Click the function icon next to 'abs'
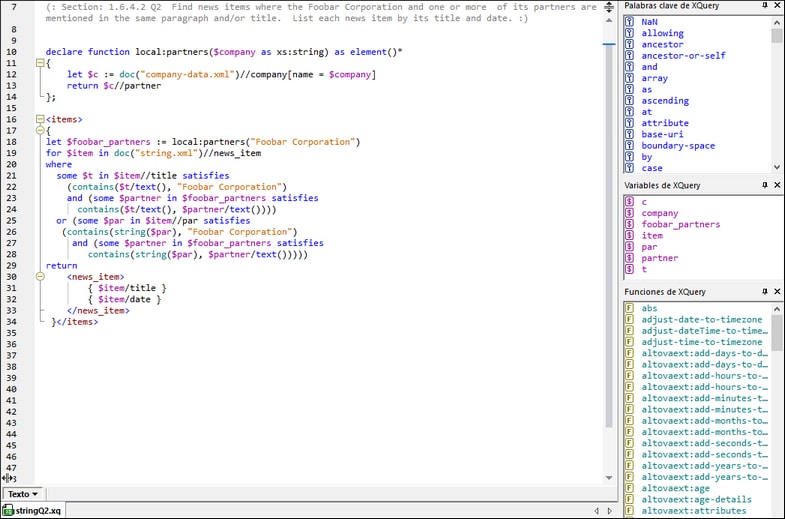The height and width of the screenshot is (519, 785). tap(629, 309)
